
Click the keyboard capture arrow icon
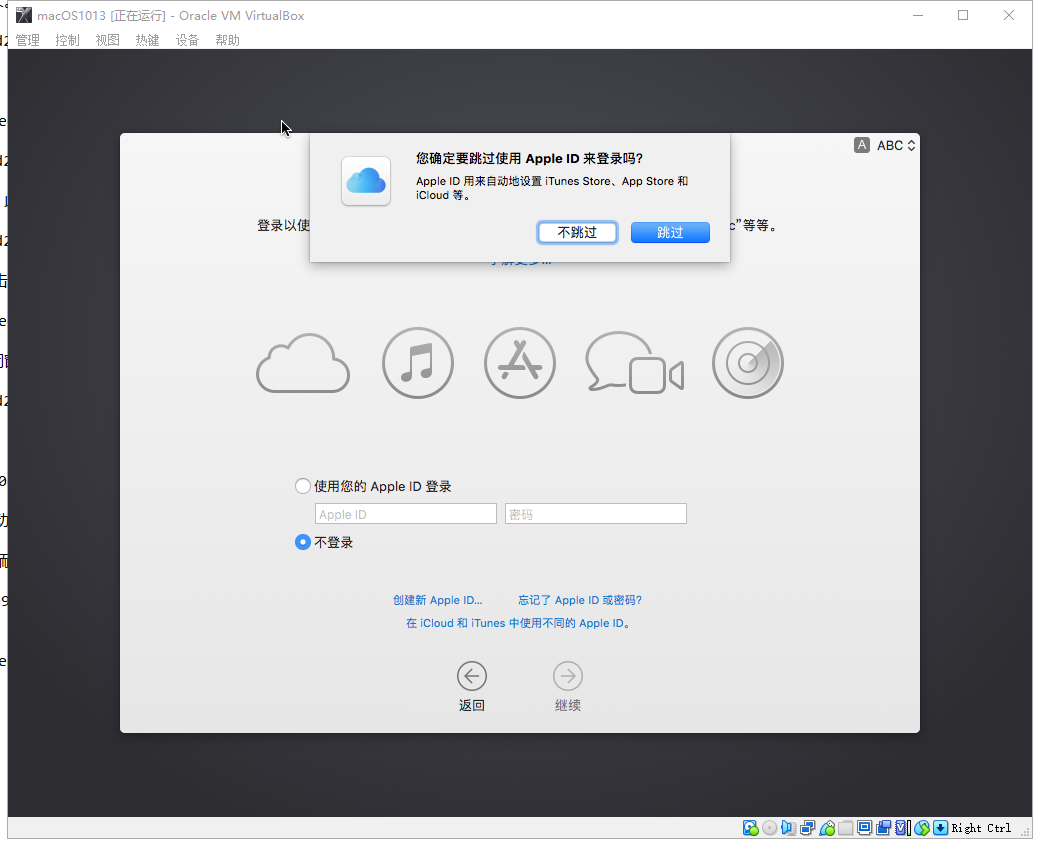click(940, 828)
